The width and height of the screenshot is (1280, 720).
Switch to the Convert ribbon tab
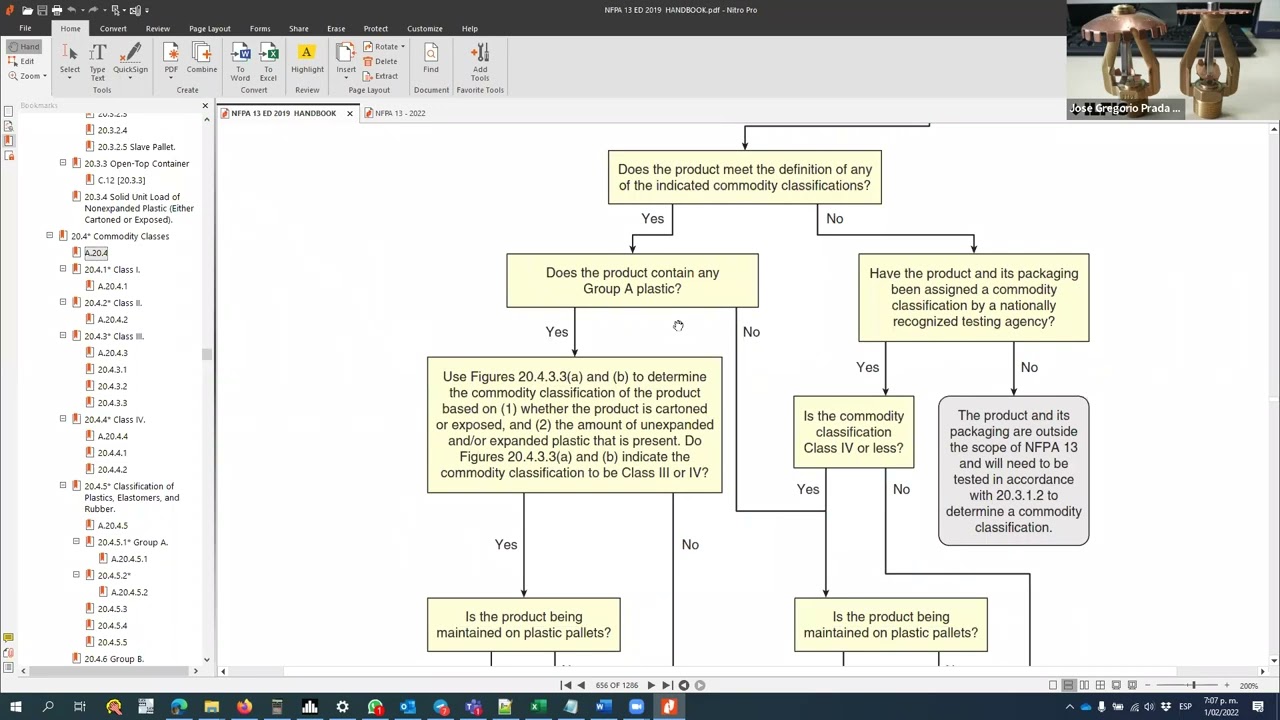113,28
